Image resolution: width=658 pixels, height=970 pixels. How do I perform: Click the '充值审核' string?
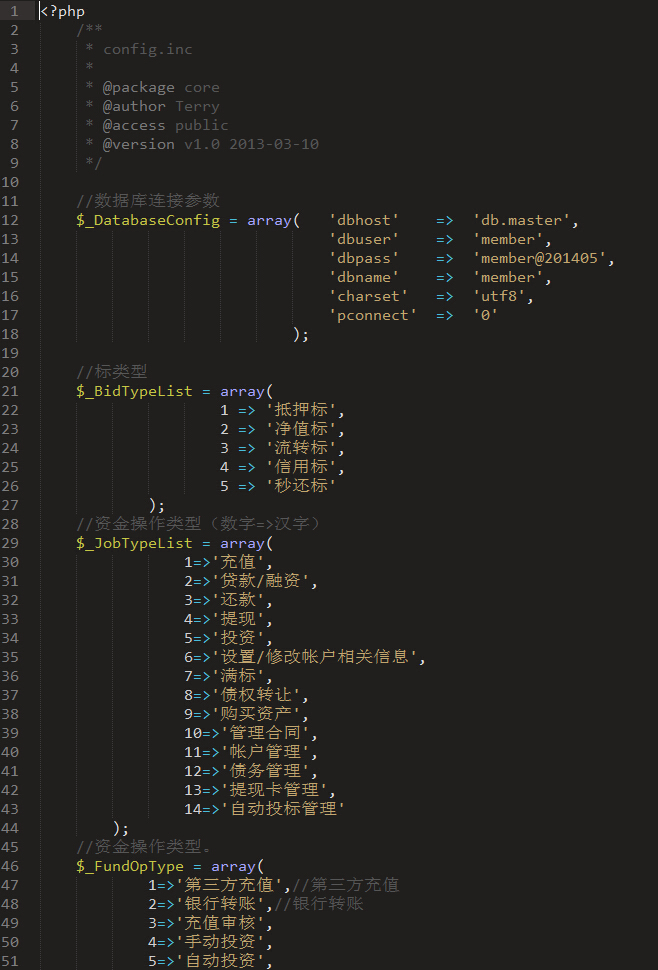pos(220,923)
